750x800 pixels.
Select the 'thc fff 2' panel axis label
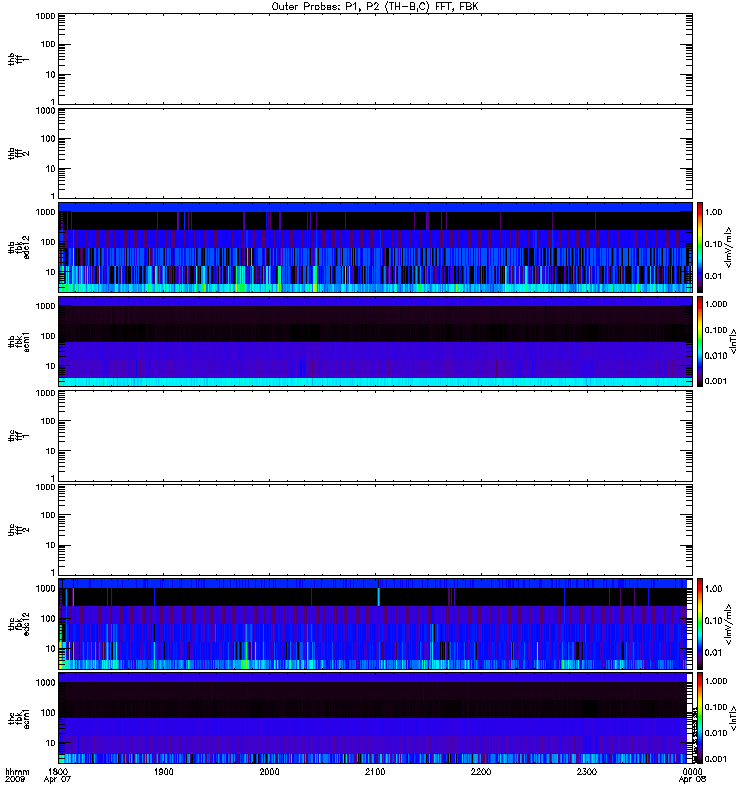(x=18, y=530)
